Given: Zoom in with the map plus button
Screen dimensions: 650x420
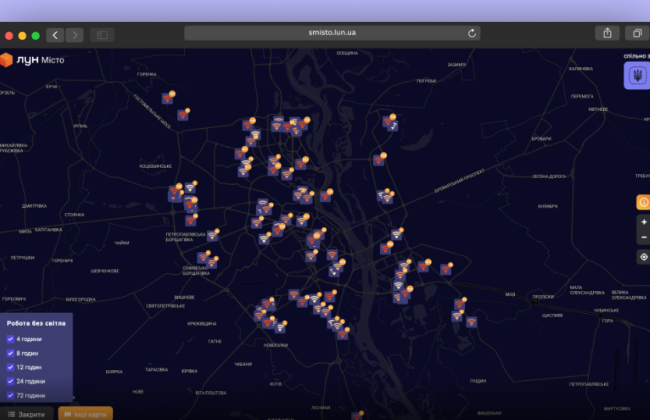Looking at the screenshot, I should coord(643,221).
